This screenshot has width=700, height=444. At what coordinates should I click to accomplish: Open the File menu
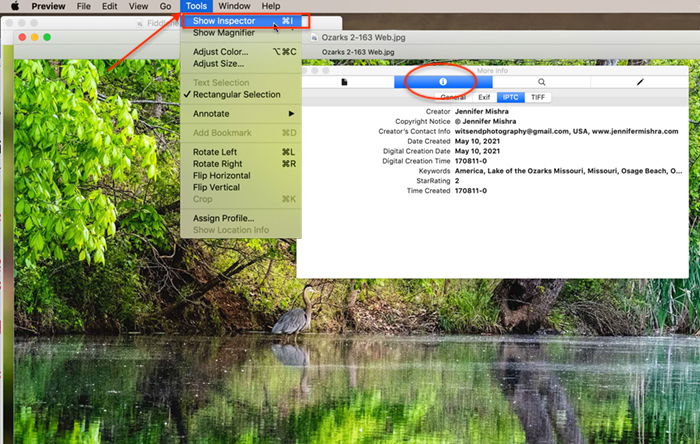tap(83, 6)
